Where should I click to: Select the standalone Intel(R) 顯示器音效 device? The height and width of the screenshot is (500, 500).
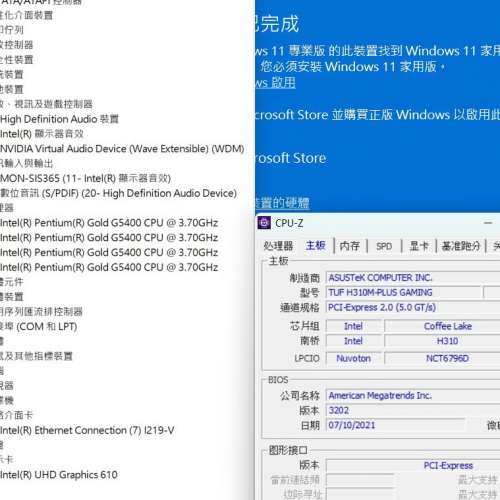click(42, 134)
